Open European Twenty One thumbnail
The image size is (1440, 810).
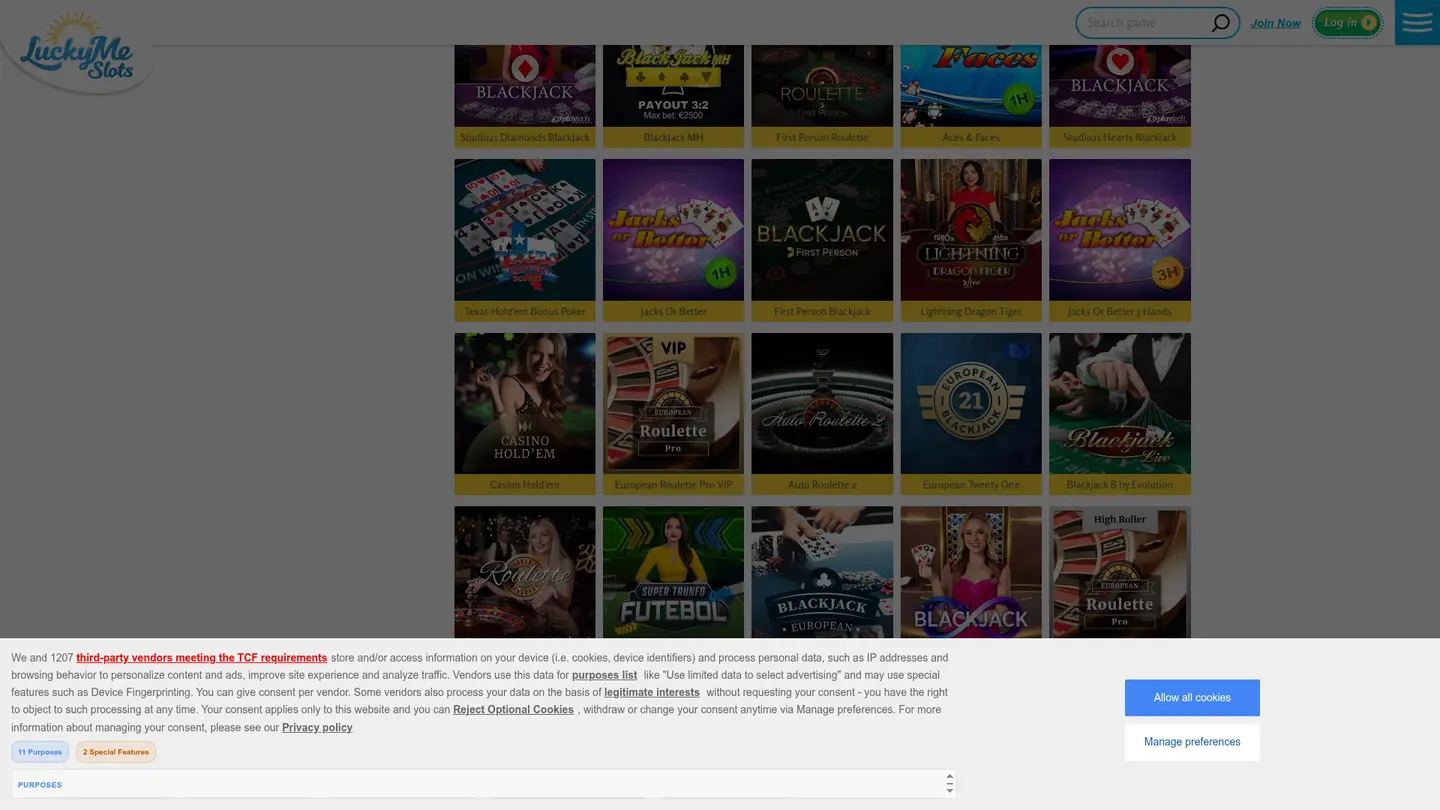[971, 403]
